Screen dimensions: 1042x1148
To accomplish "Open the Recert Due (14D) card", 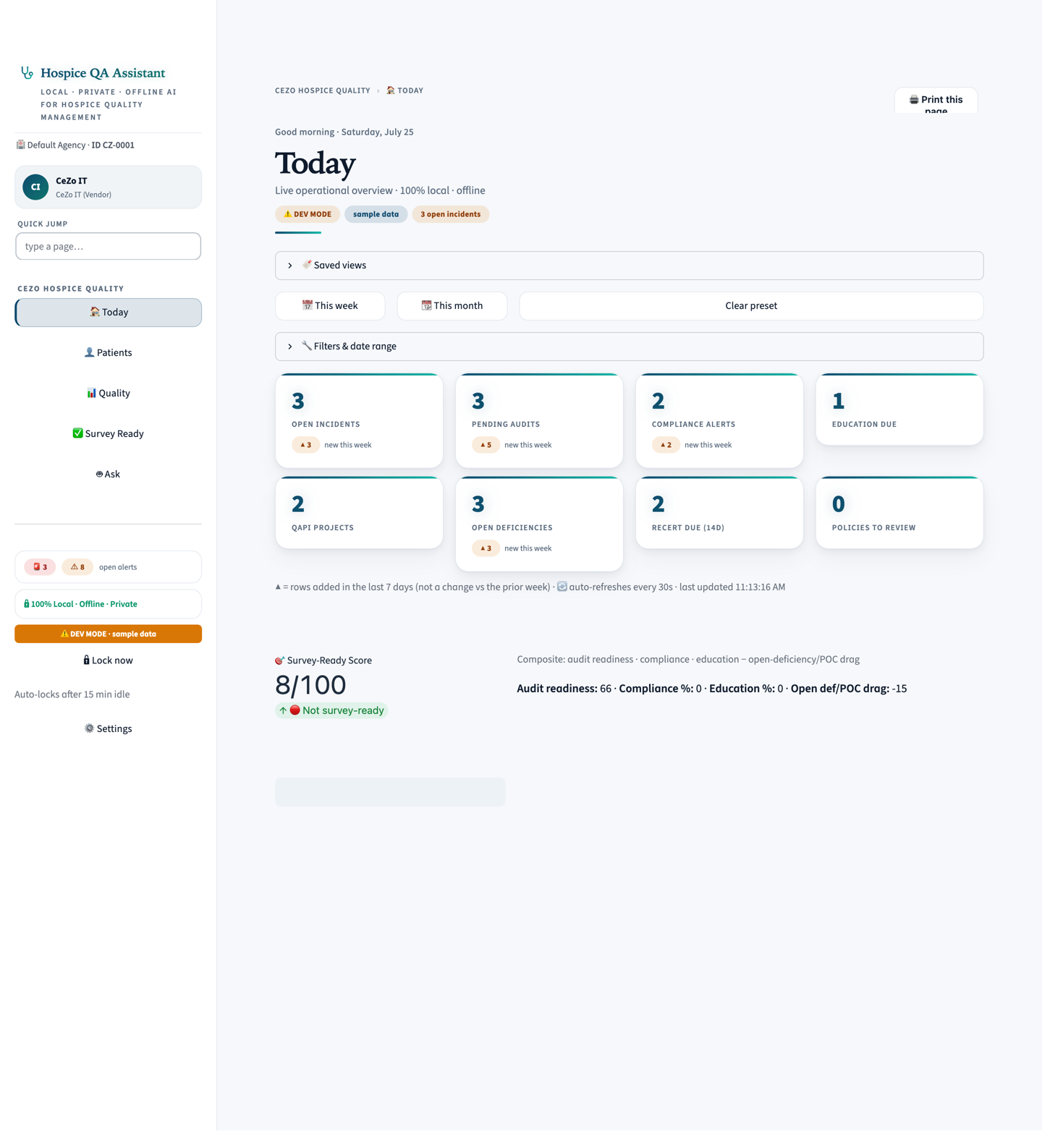I will 719,512.
